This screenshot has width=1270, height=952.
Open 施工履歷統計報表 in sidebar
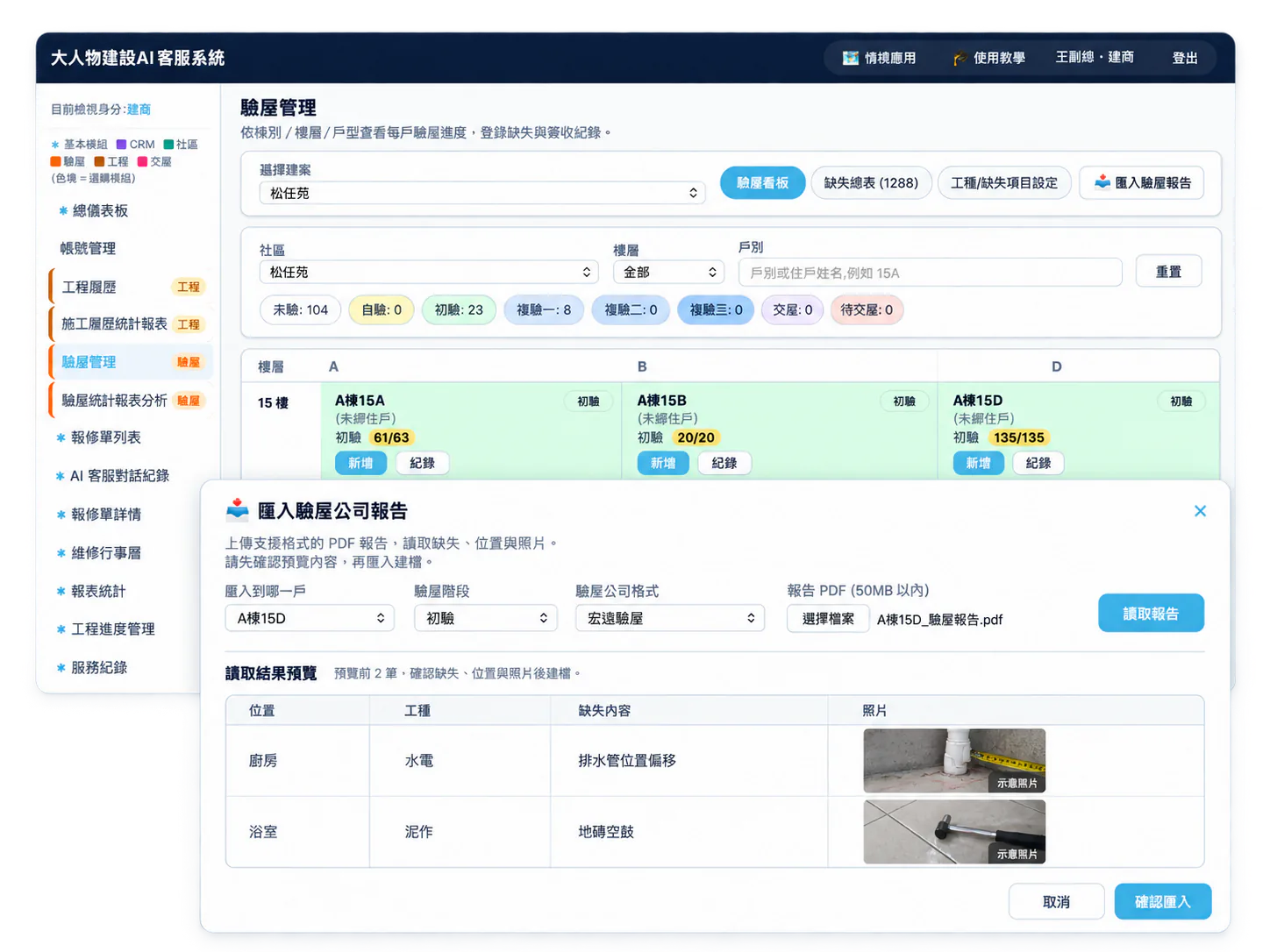(132, 324)
